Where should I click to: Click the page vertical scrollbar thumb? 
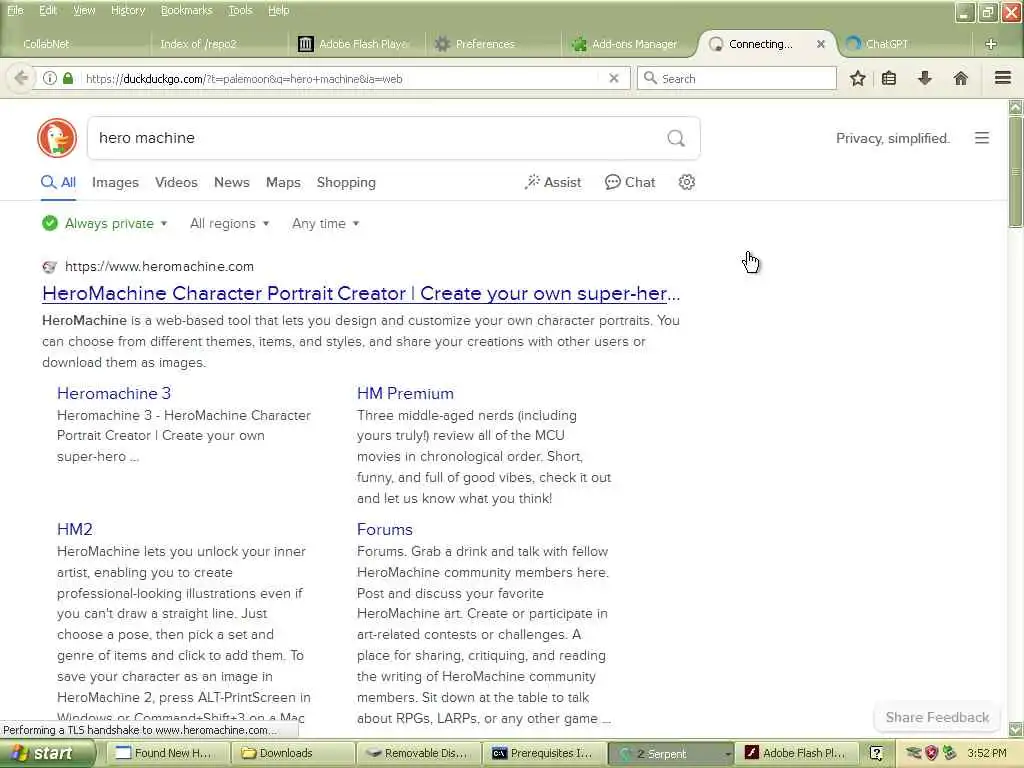coord(1016,172)
